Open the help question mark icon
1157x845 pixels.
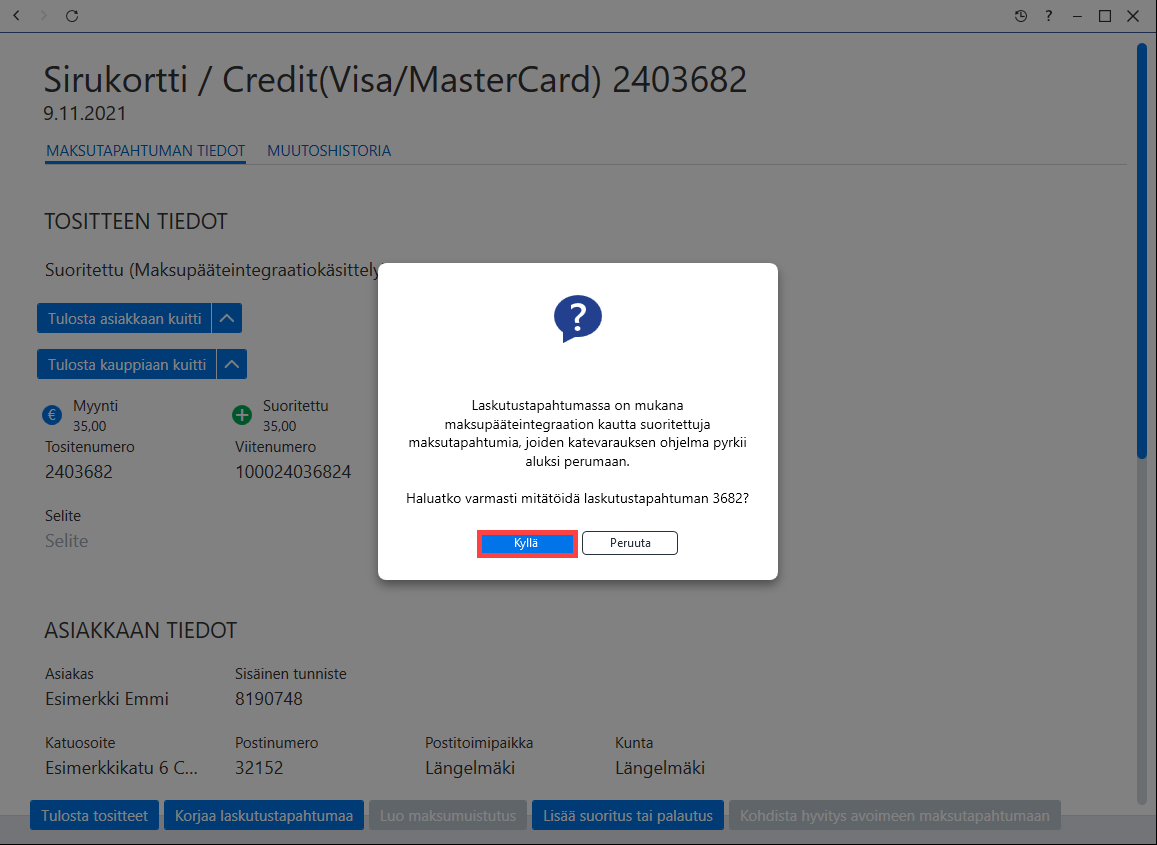(x=1049, y=15)
